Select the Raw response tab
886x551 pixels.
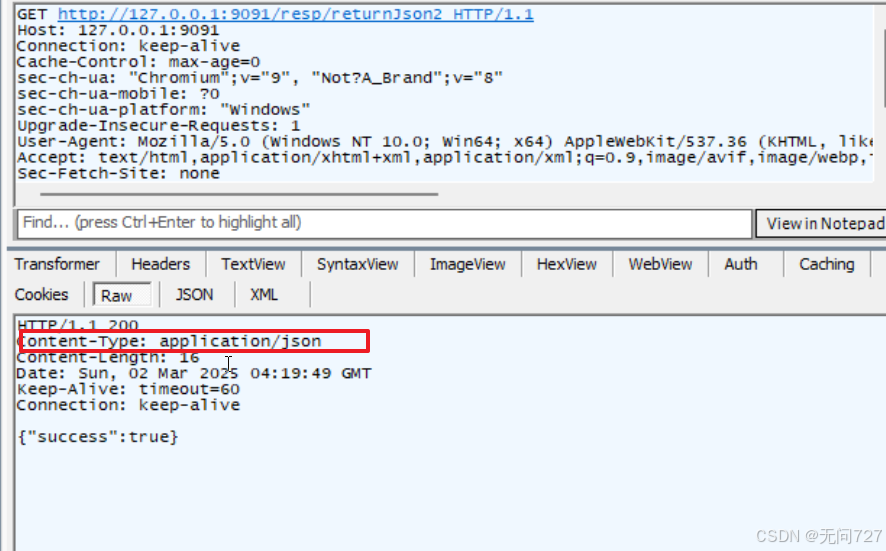coord(122,295)
